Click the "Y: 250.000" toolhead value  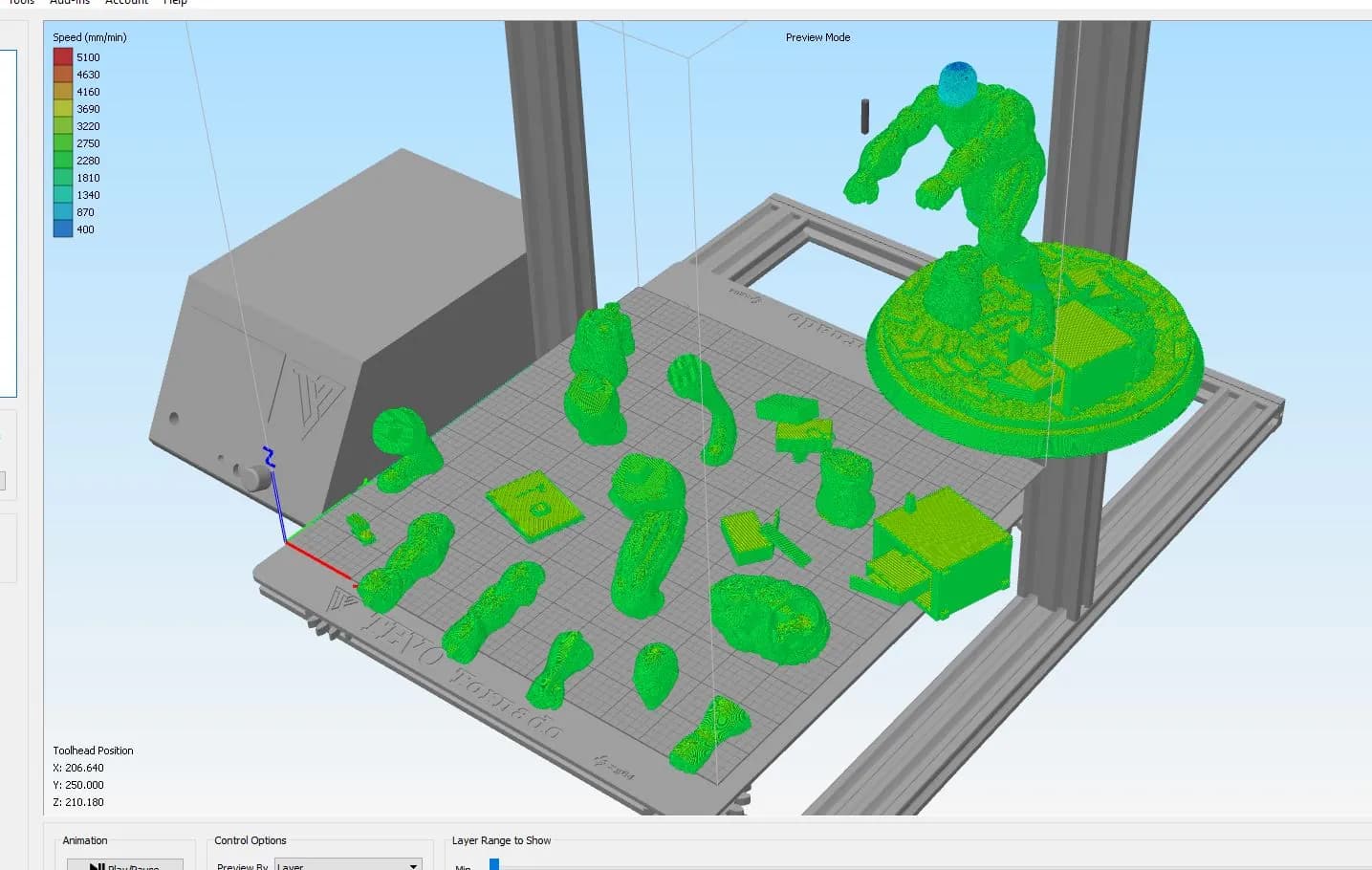point(78,785)
